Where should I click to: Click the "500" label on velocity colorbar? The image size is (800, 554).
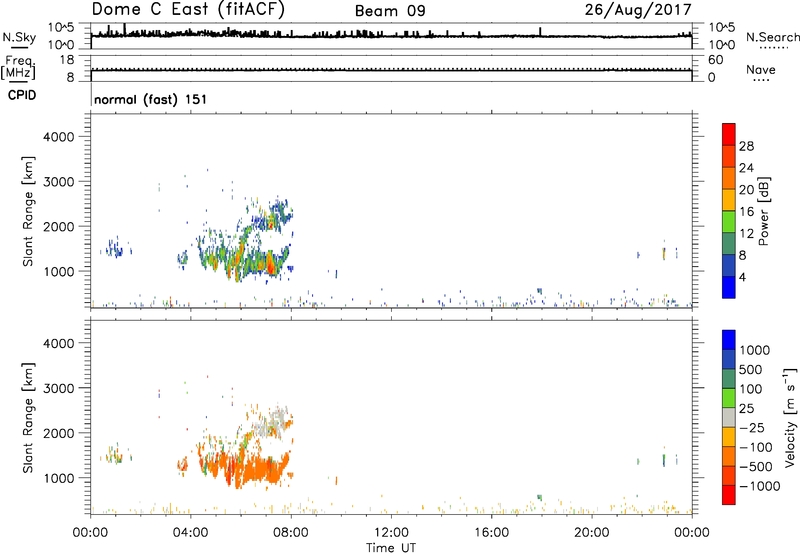tap(750, 369)
